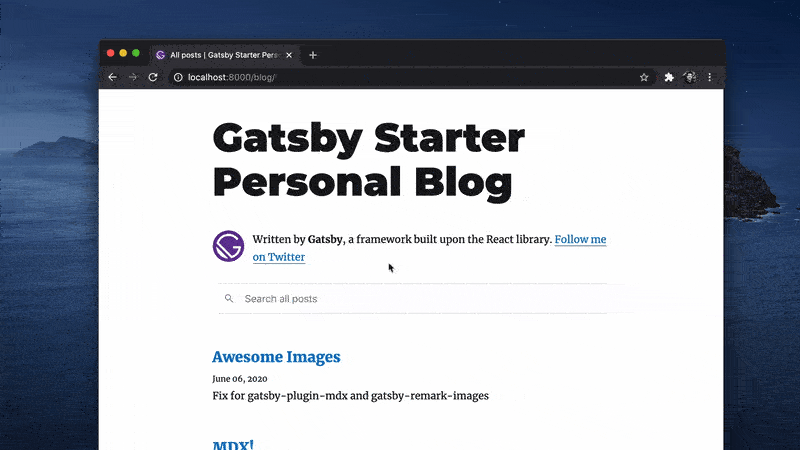Viewport: 800px width, 450px height.
Task: View site information icon in address bar
Action: pos(178,77)
